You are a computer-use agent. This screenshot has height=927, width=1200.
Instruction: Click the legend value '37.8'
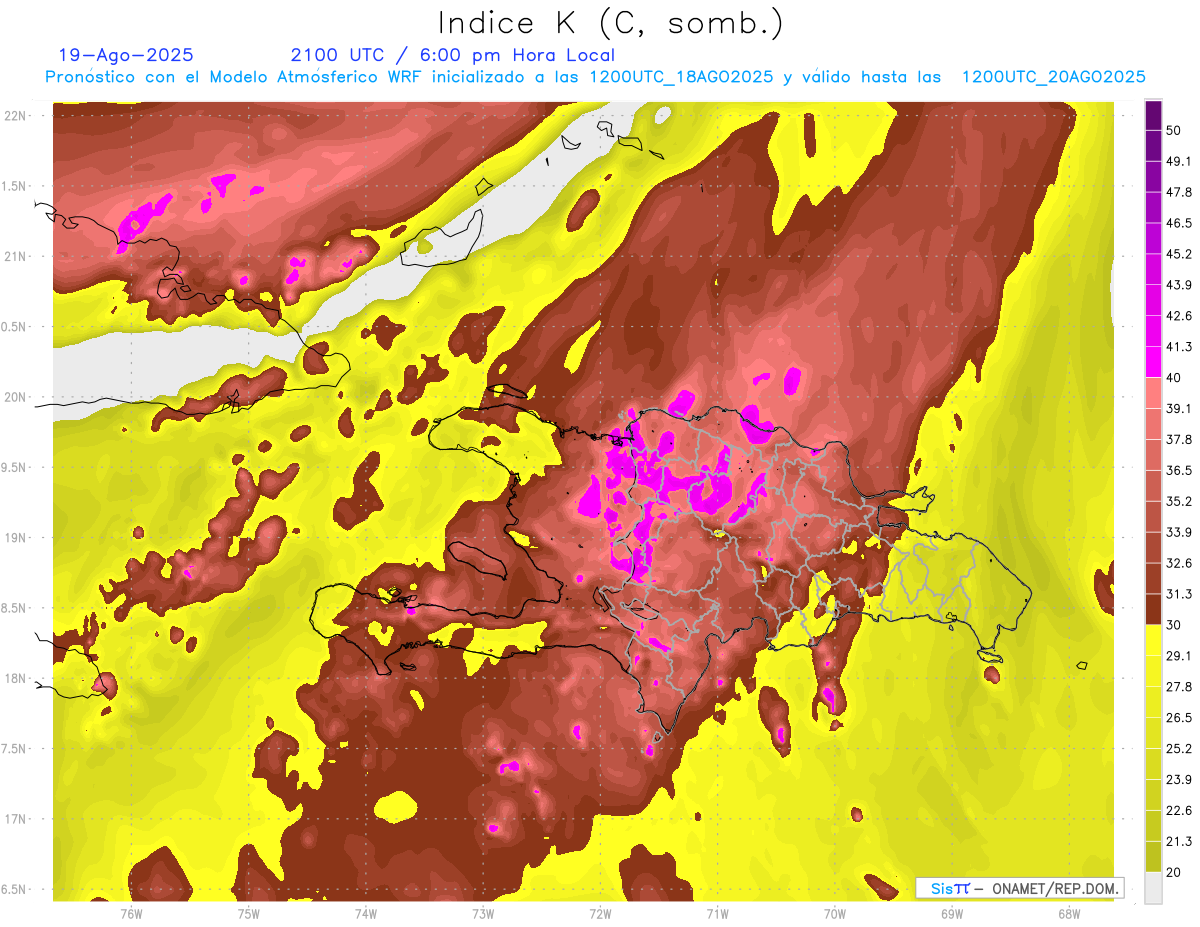[1179, 440]
